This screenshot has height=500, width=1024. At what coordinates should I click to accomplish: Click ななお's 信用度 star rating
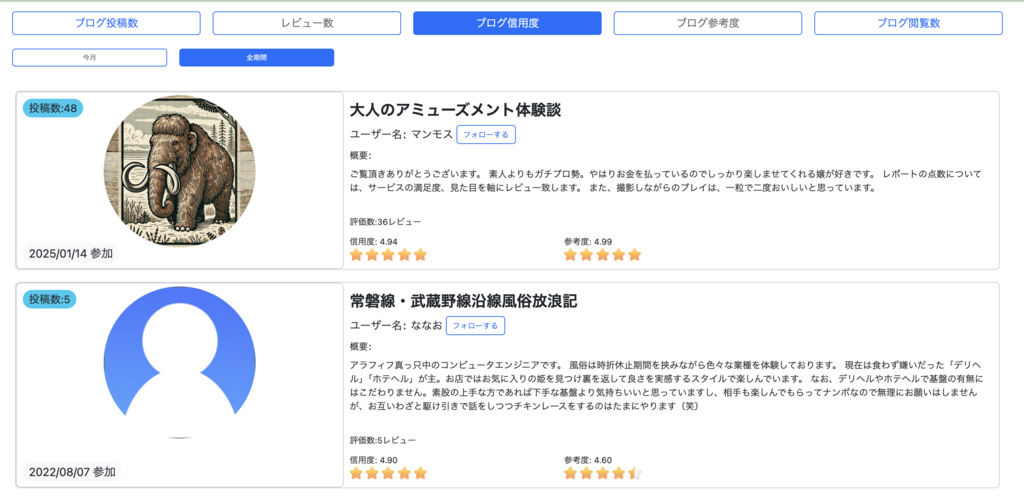[388, 473]
